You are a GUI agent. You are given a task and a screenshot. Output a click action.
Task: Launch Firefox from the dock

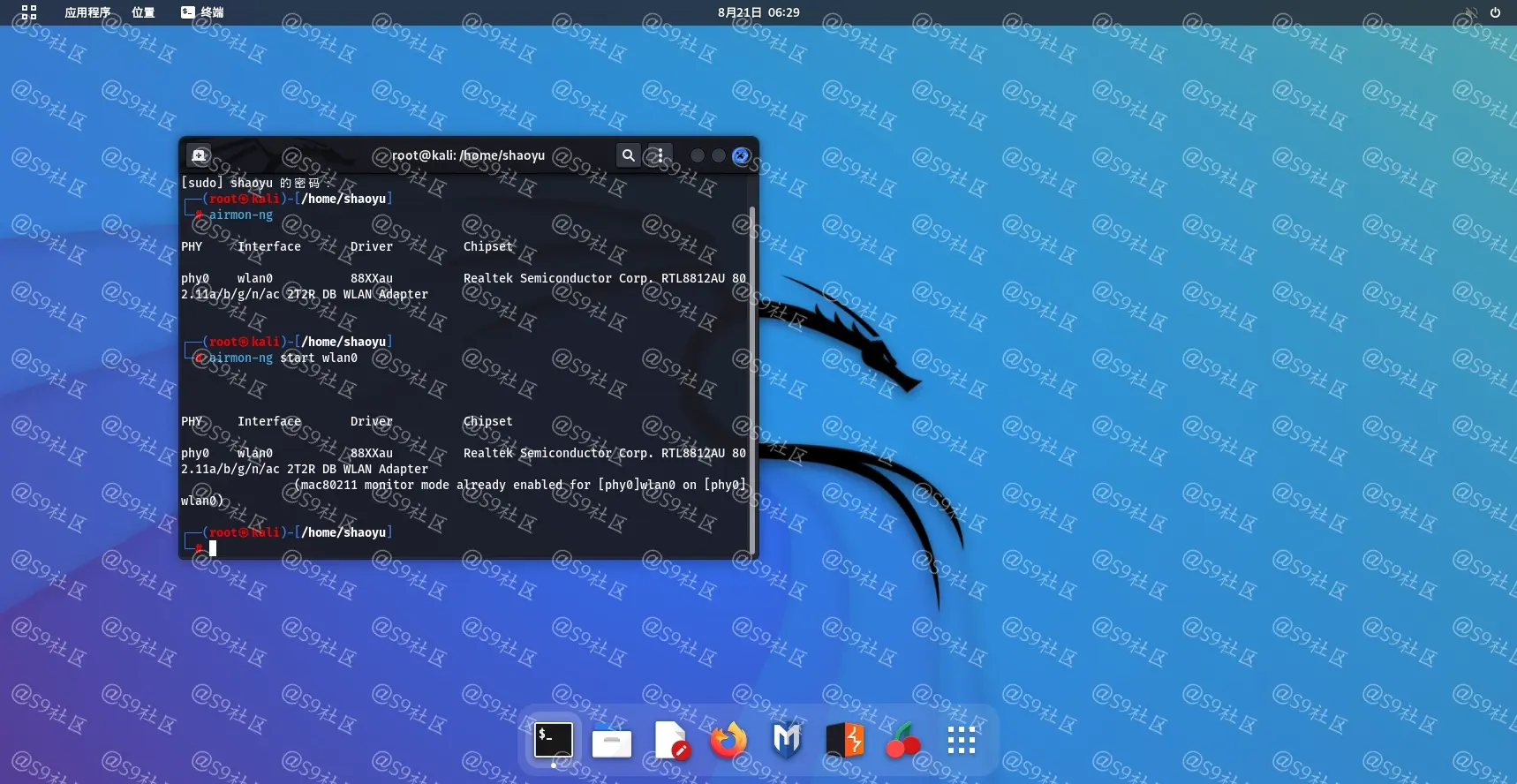[728, 741]
